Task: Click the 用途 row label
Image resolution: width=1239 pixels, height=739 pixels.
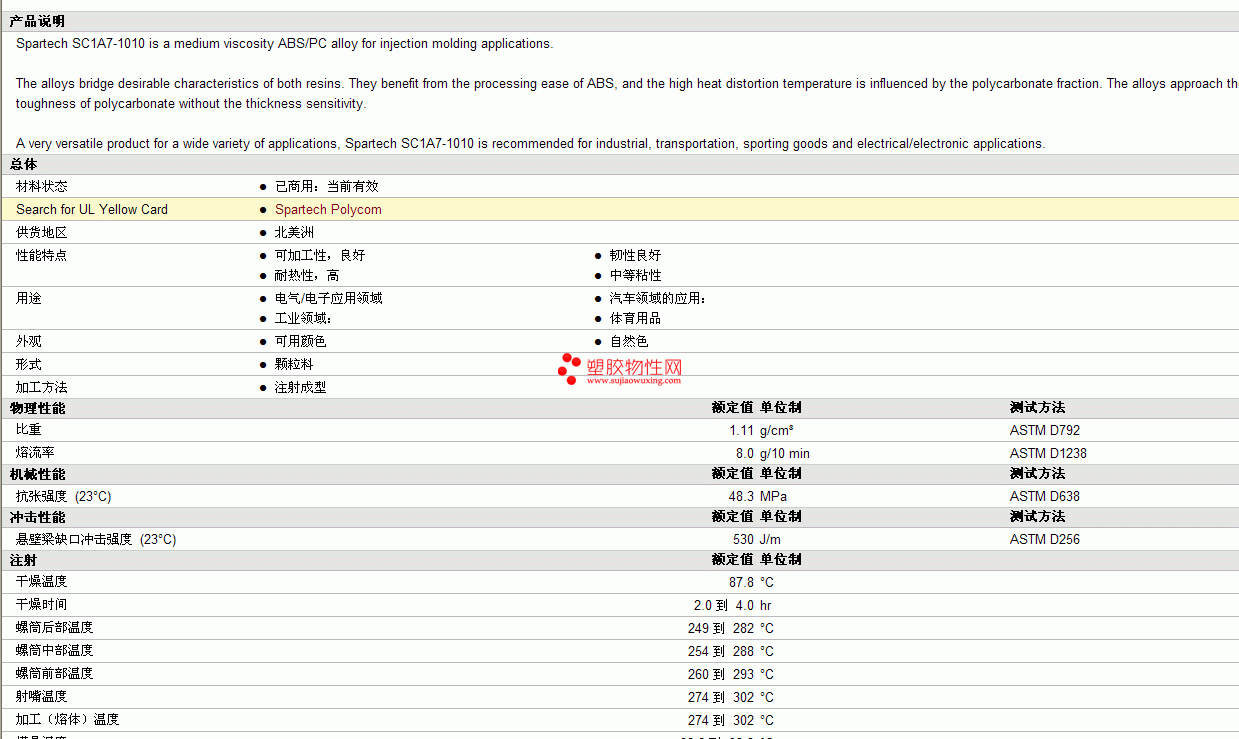Action: pyautogui.click(x=29, y=298)
